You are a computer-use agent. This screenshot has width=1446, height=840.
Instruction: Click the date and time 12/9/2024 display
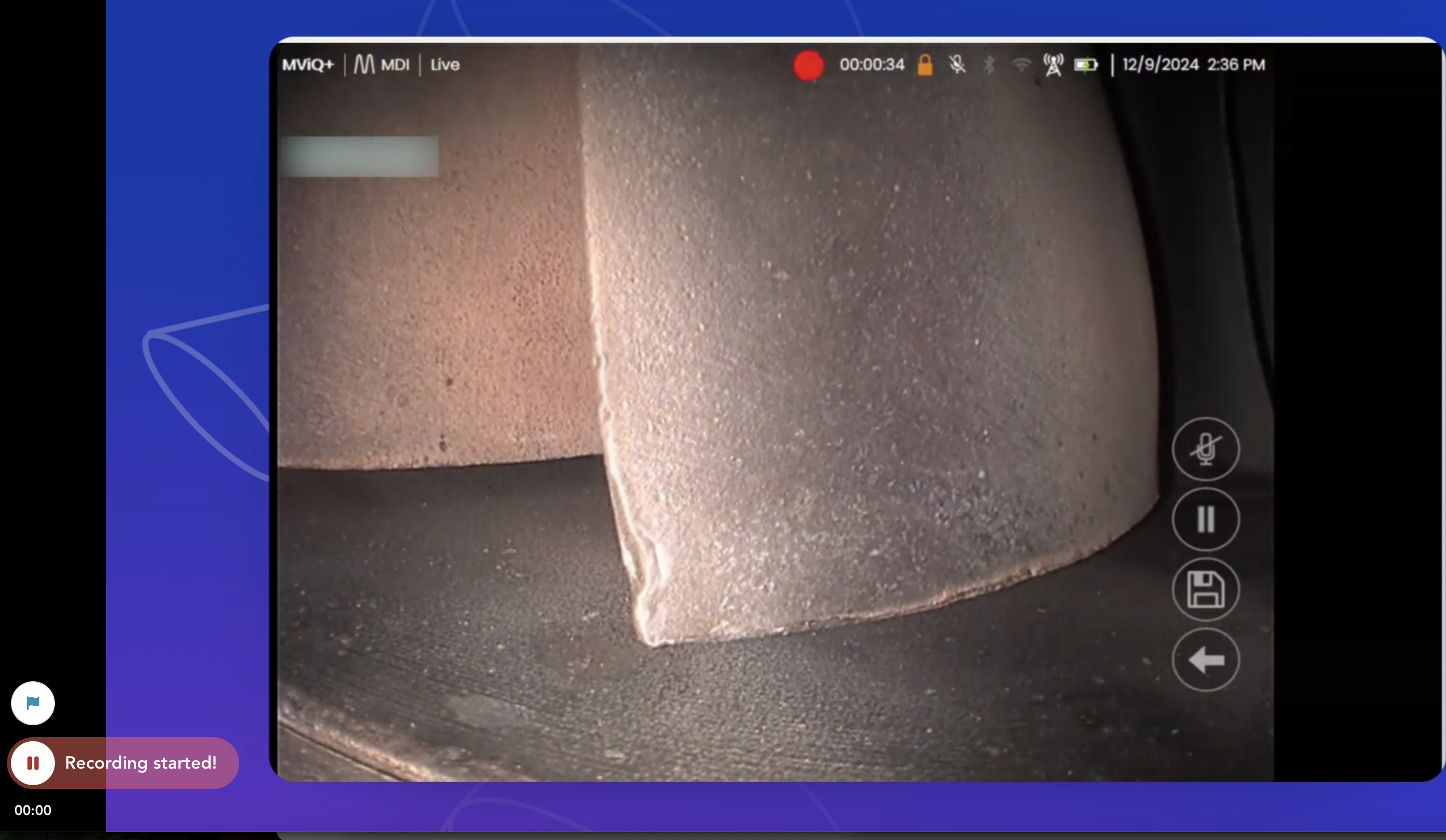pos(1193,64)
